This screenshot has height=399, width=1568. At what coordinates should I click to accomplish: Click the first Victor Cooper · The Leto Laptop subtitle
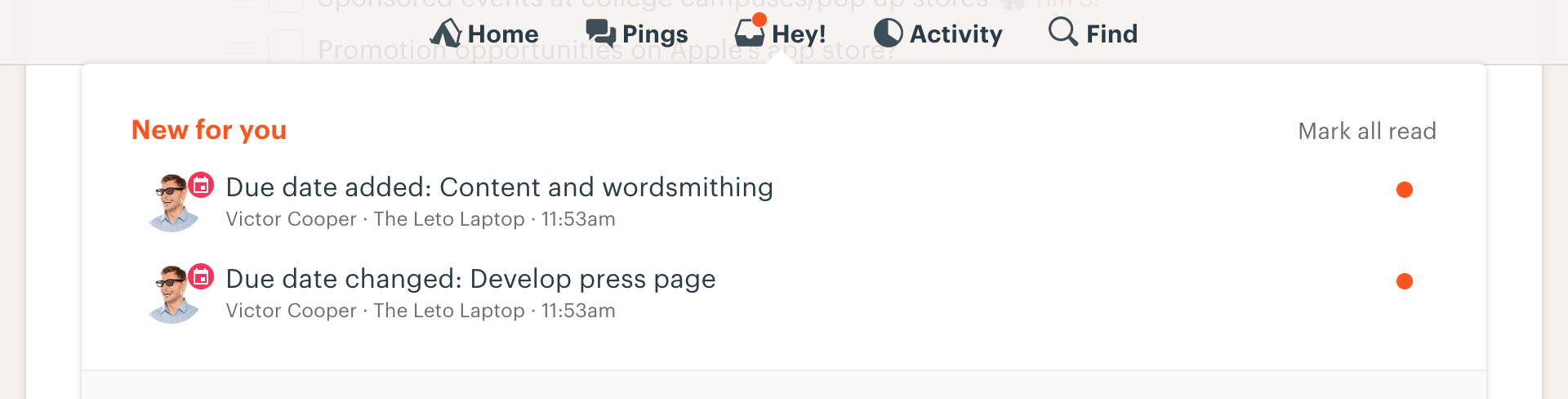[x=375, y=219]
